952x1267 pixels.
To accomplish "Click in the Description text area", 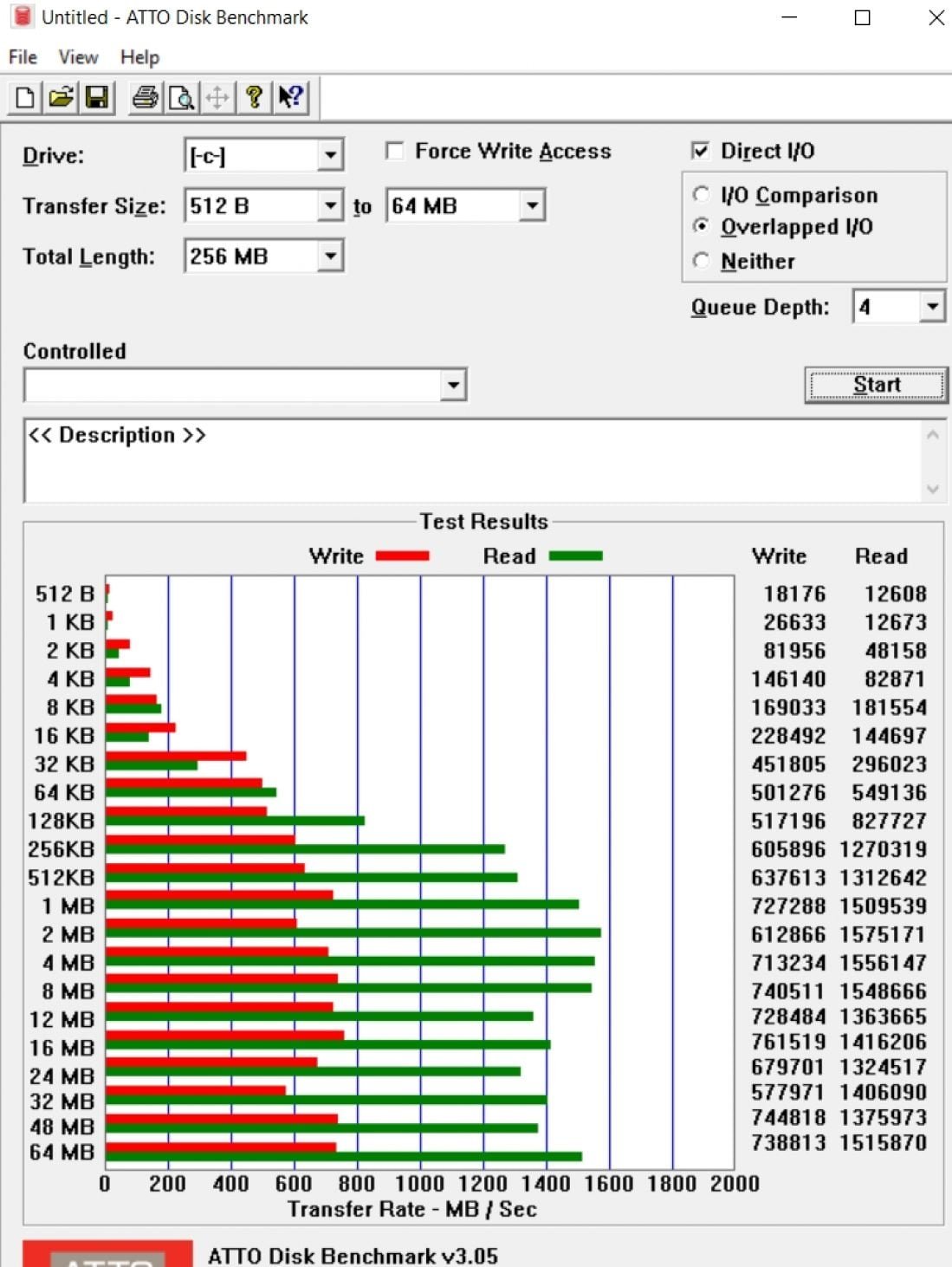I will [473, 461].
